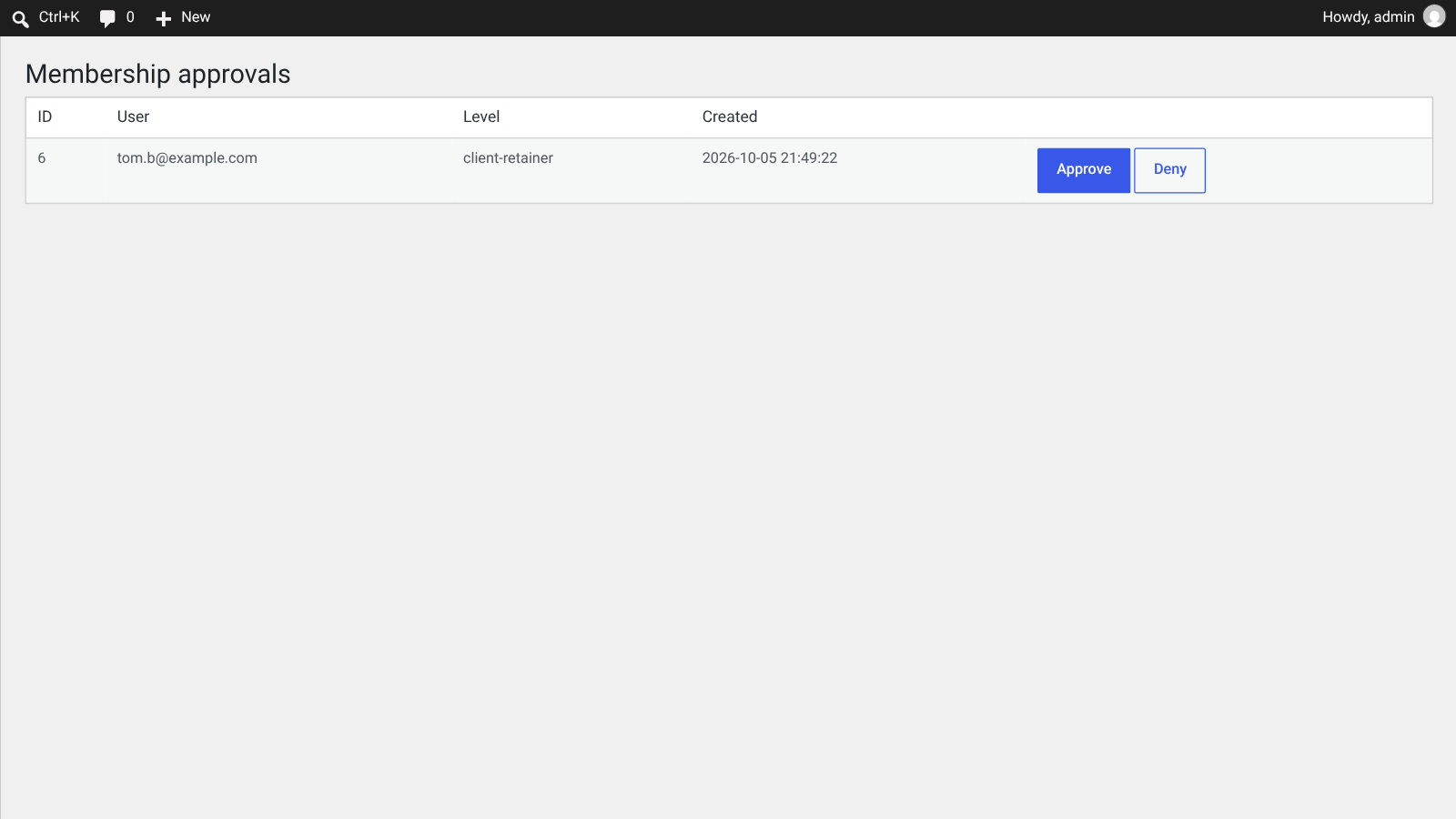
Task: Approve tom.b@example.com membership request
Action: (x=1084, y=170)
